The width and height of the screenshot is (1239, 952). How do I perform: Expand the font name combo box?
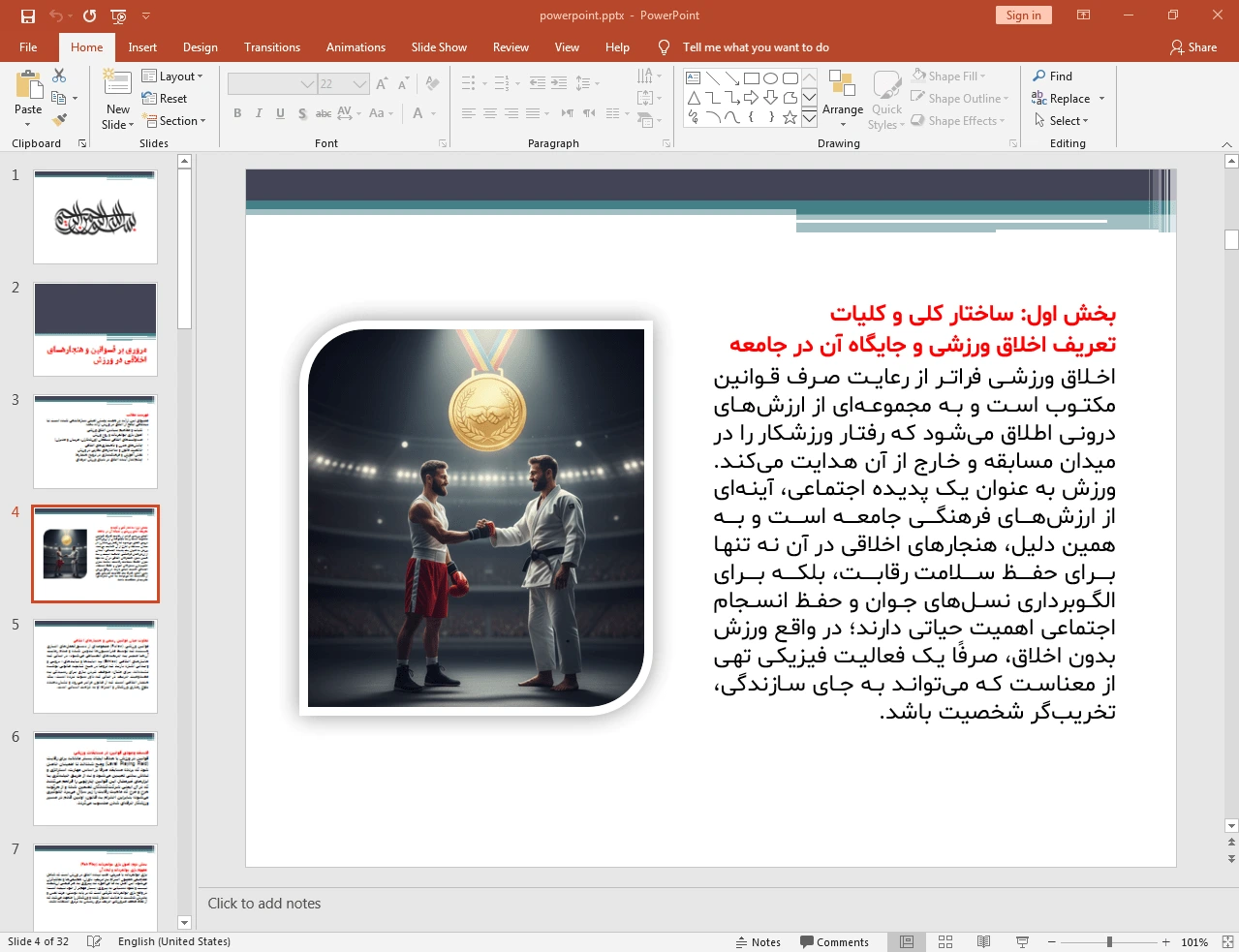tap(307, 84)
